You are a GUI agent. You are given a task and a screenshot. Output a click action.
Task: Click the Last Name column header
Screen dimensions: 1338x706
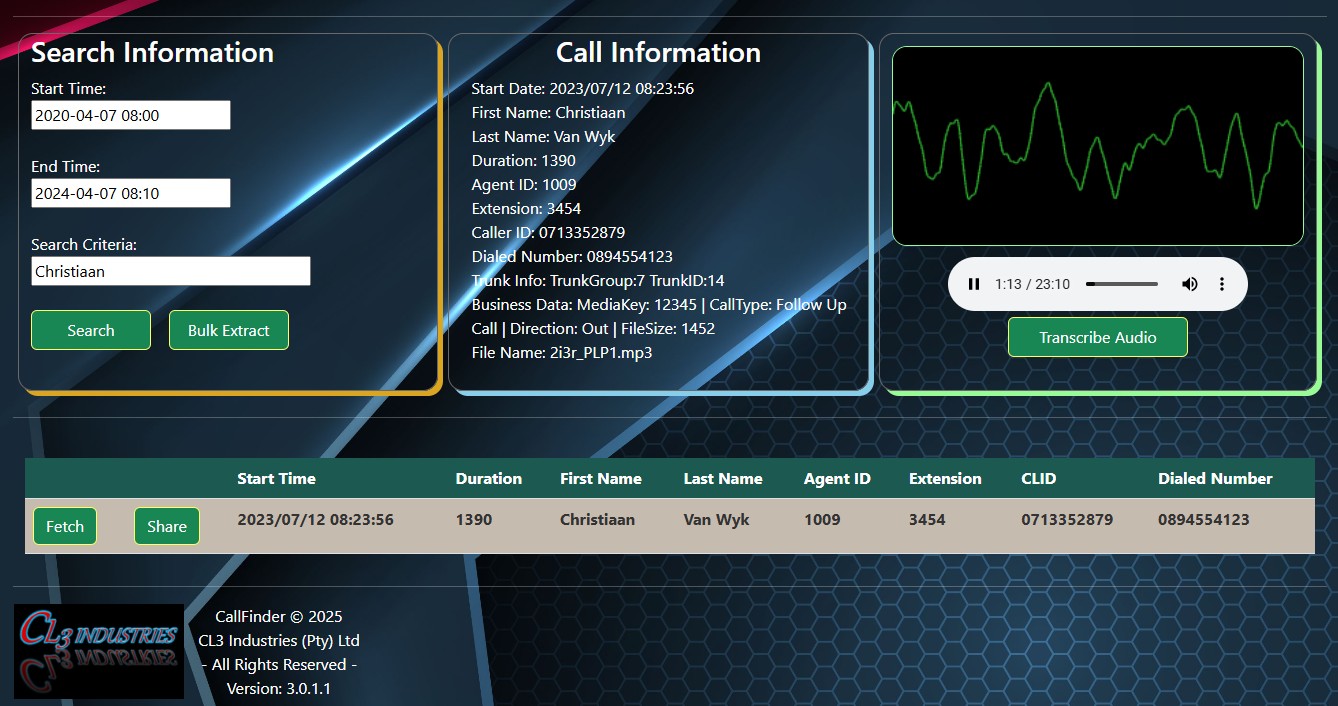722,478
